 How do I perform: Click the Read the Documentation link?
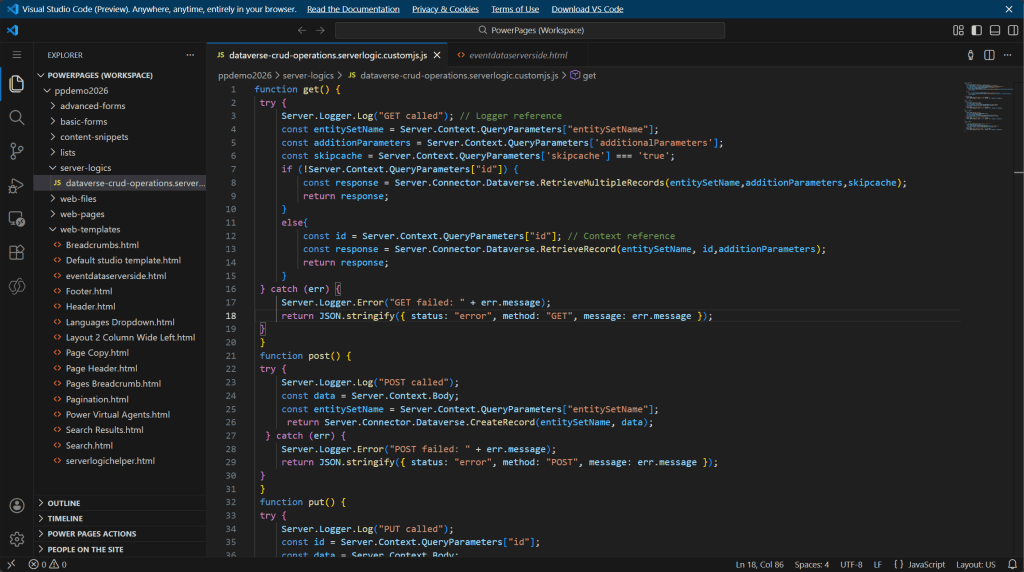[353, 9]
